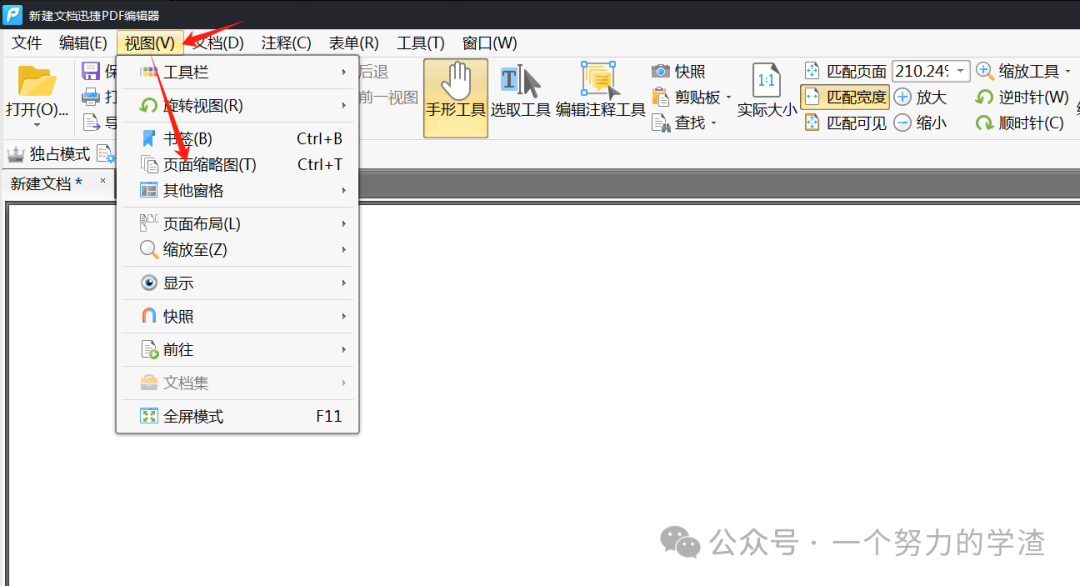
Task: Toggle 匹配宽度 fit-width mode
Action: pos(846,96)
